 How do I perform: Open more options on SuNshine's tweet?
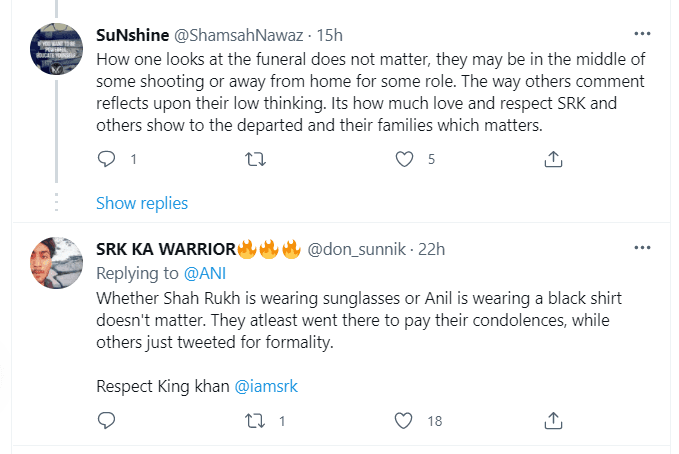[642, 33]
